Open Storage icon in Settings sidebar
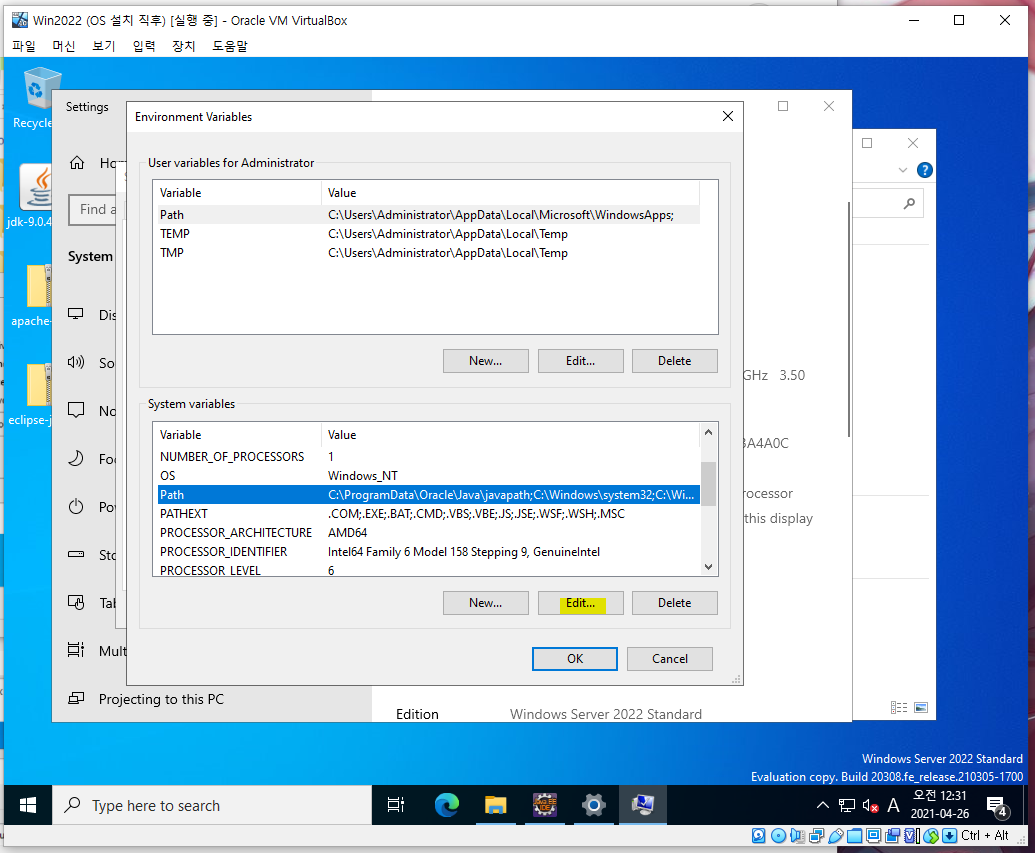 [76, 555]
